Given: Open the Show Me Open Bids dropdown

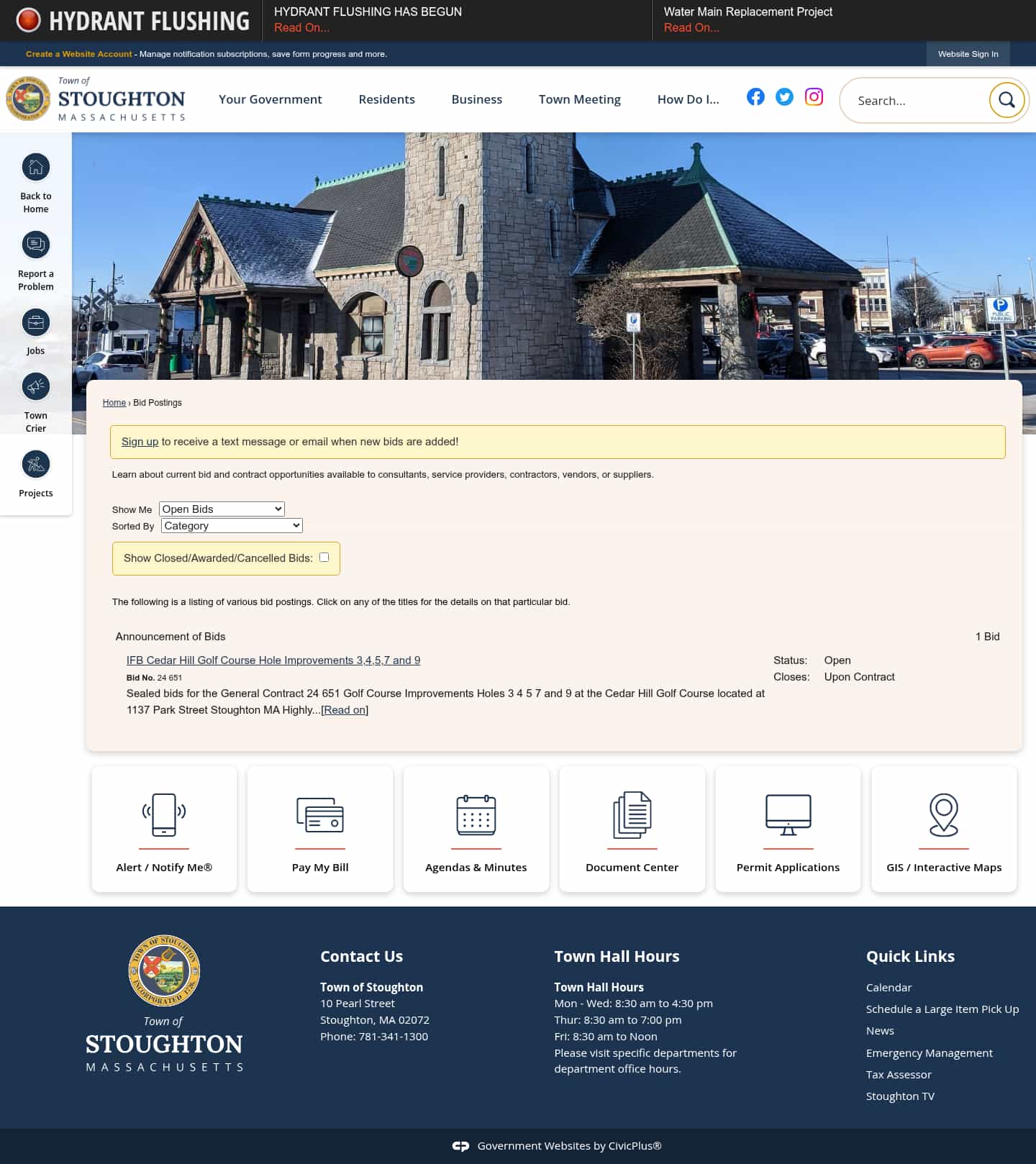Looking at the screenshot, I should point(222,509).
